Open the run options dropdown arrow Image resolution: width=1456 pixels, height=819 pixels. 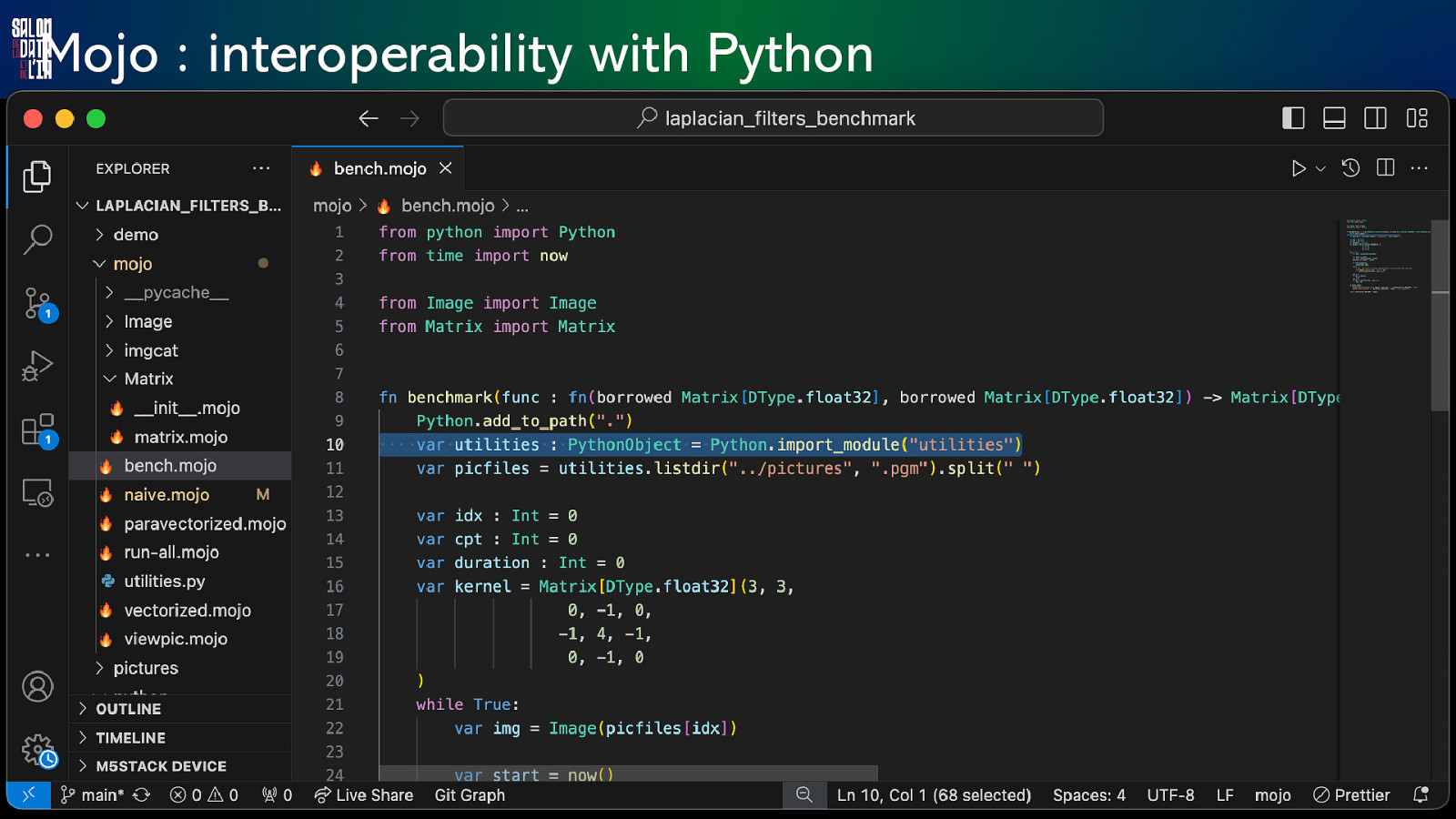[x=1320, y=168]
